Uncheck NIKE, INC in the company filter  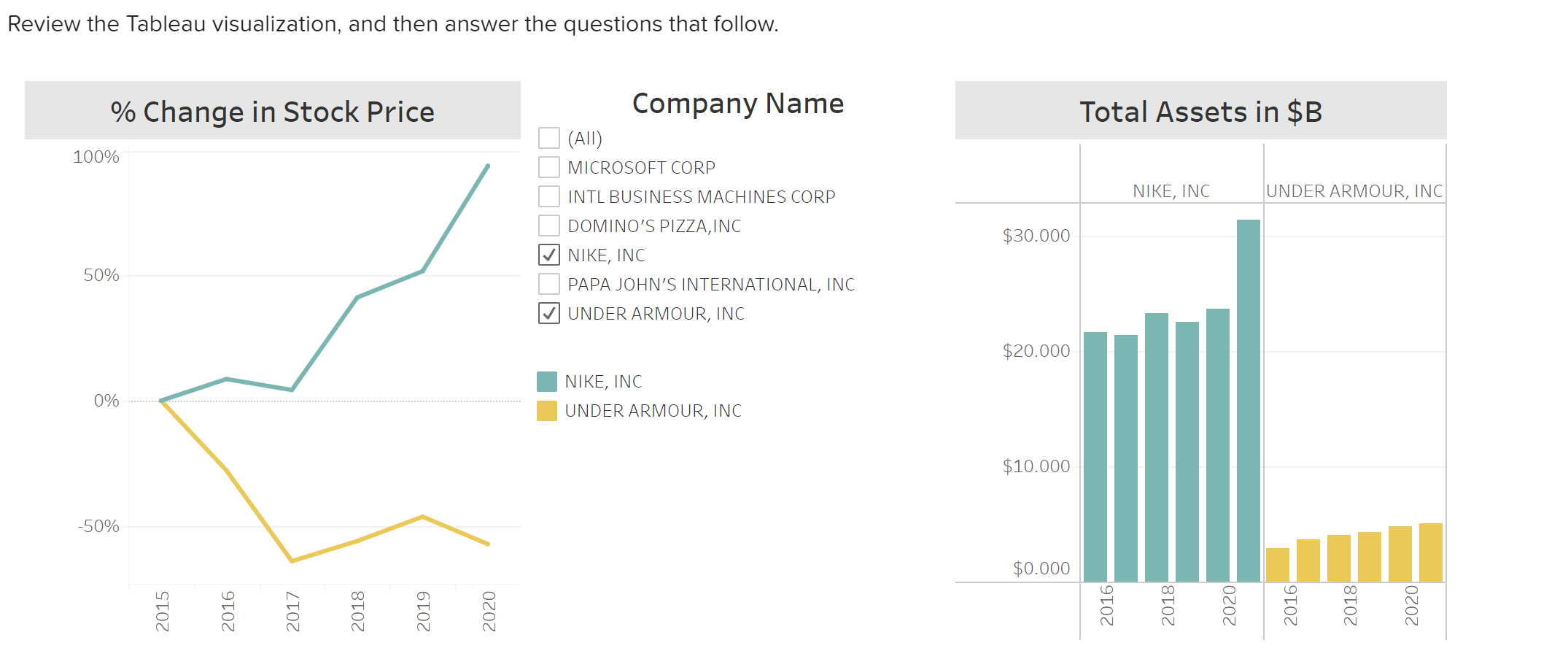point(548,255)
